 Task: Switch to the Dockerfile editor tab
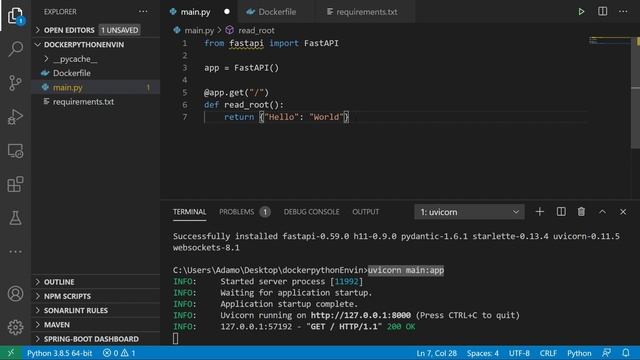tap(277, 12)
